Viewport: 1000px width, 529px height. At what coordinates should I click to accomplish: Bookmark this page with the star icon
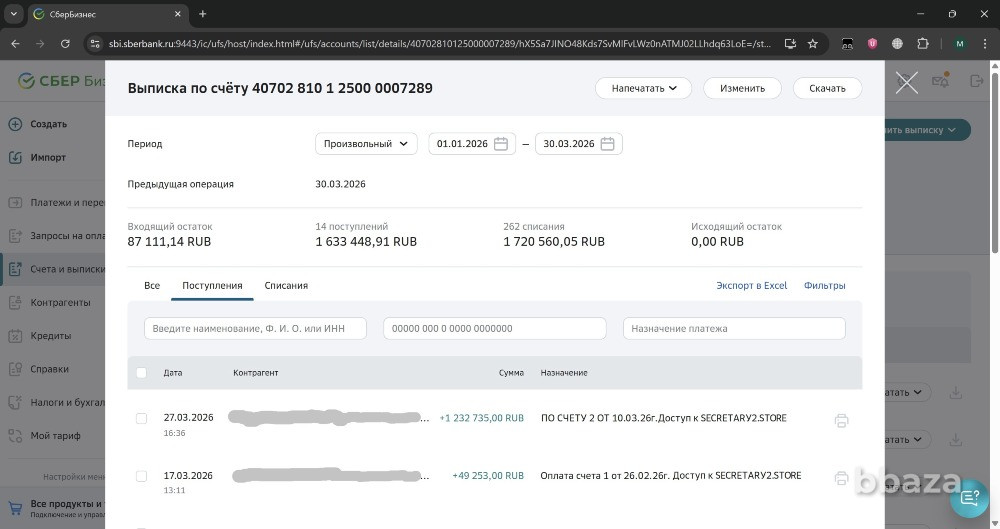(x=813, y=44)
